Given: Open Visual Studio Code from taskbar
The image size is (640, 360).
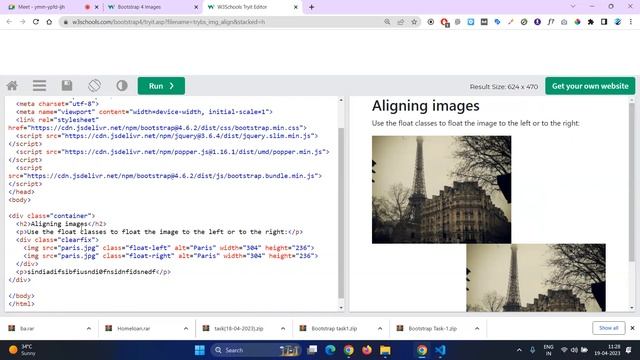Looking at the screenshot, I should tap(440, 350).
